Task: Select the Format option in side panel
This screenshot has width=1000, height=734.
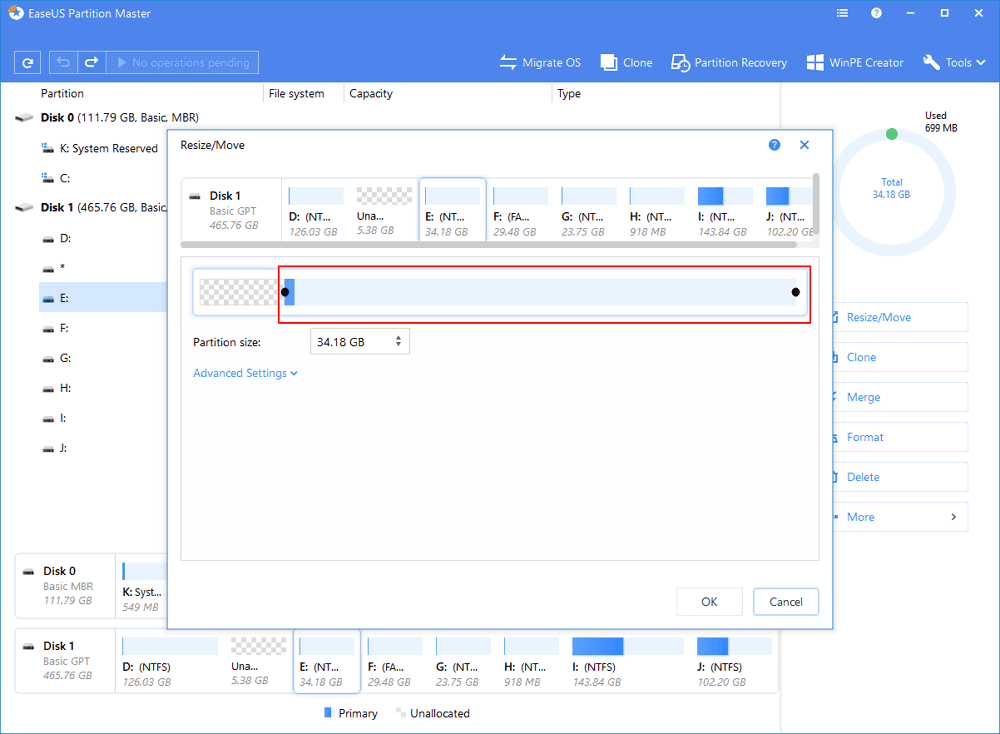Action: pyautogui.click(x=865, y=437)
